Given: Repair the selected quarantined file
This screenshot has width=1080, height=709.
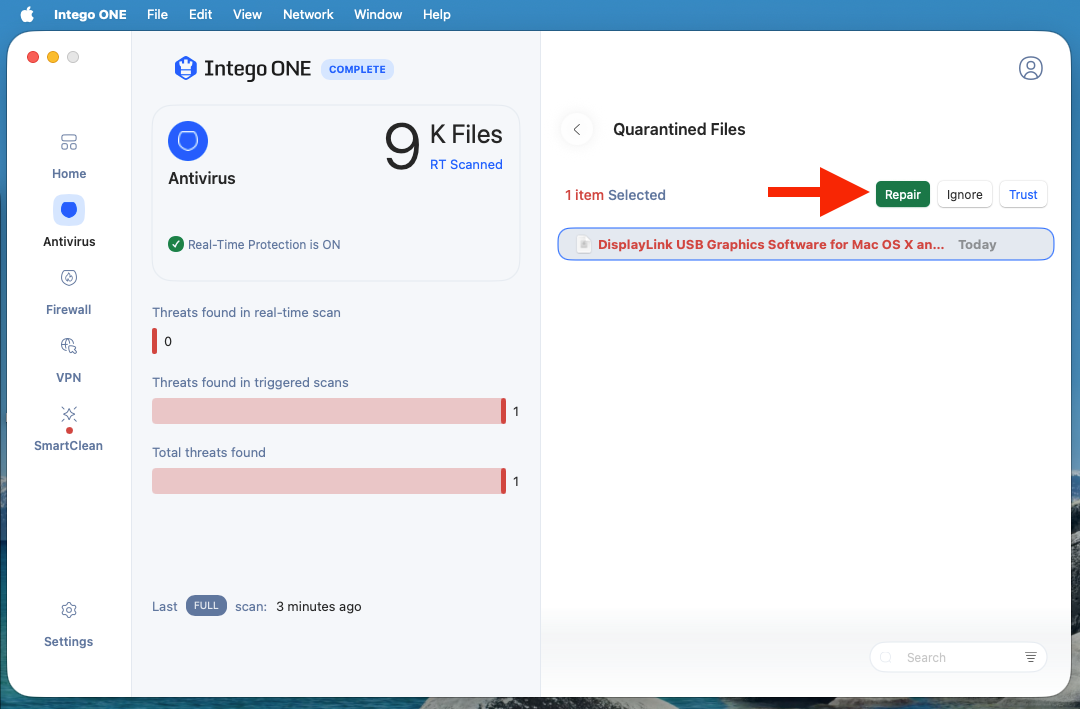Looking at the screenshot, I should point(902,194).
